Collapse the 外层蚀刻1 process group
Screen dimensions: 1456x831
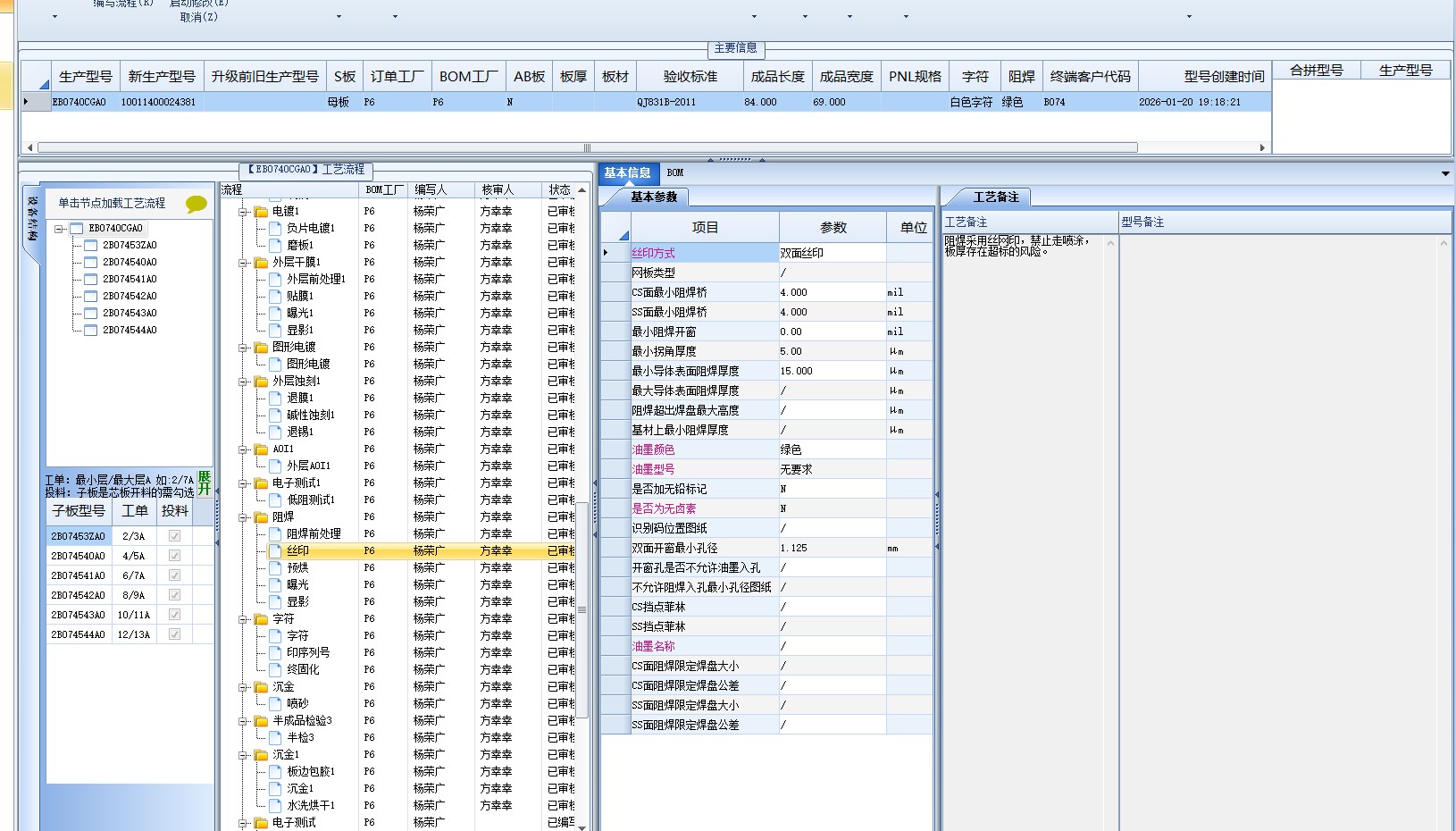[x=243, y=382]
